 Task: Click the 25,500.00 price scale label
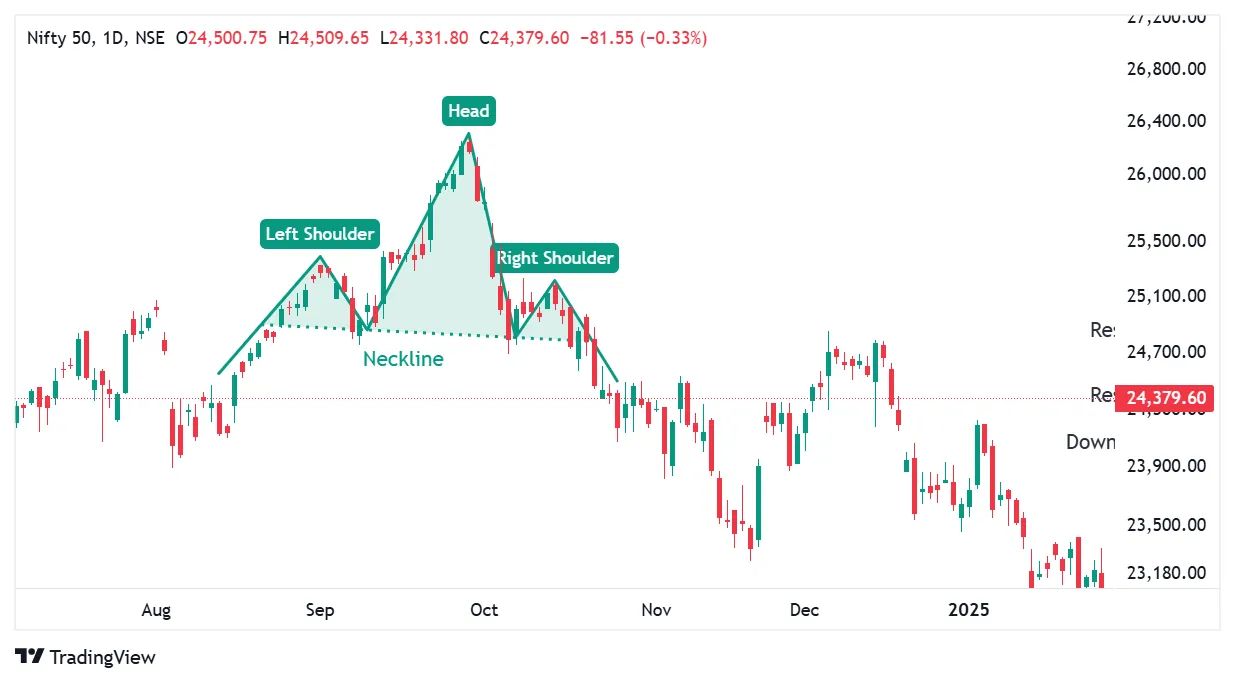[1166, 241]
